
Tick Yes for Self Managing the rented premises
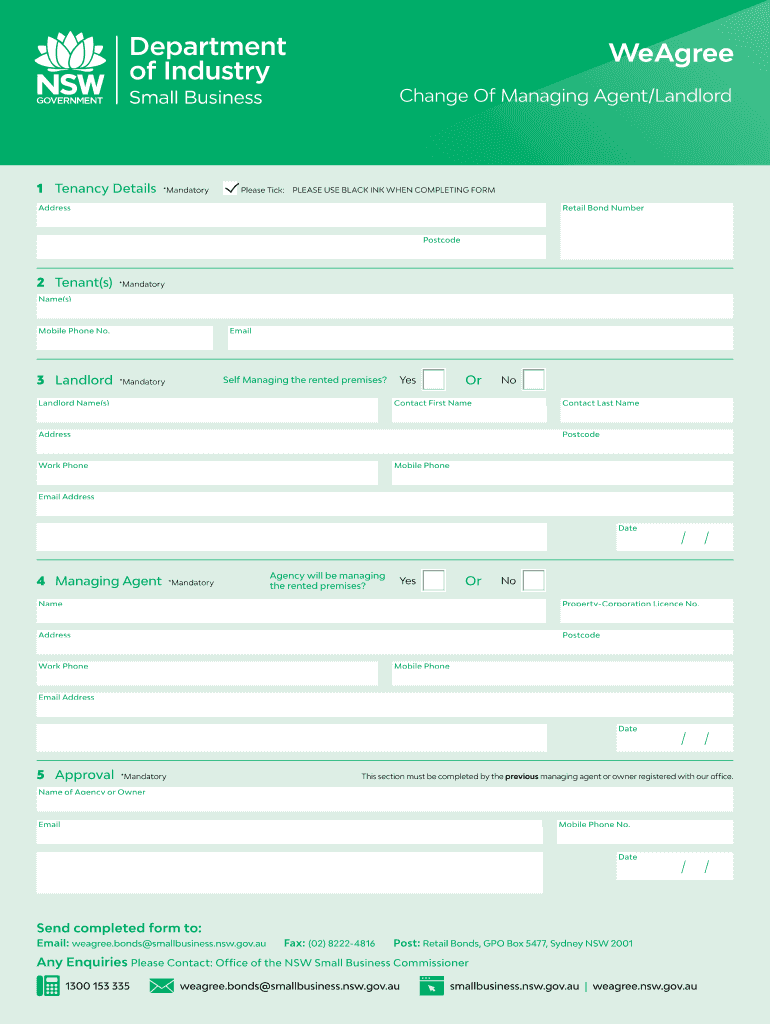[x=434, y=379]
